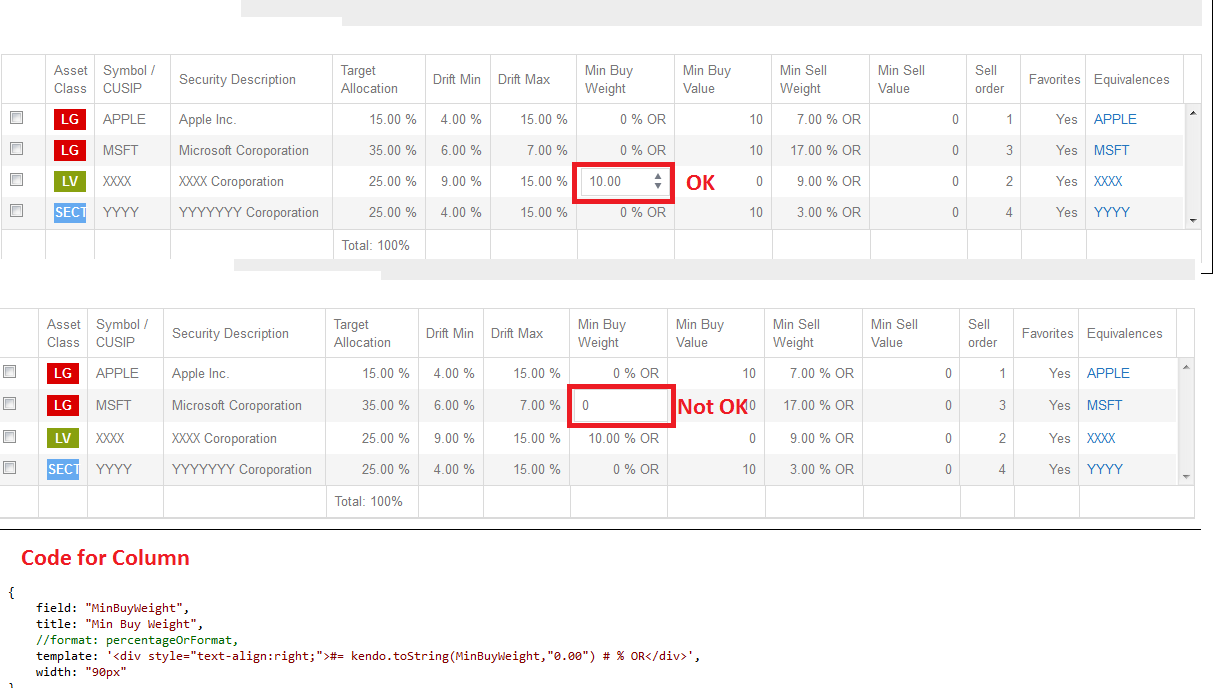The height and width of the screenshot is (697, 1221).
Task: Select the blue SECT badge in lower grid
Action: click(63, 469)
